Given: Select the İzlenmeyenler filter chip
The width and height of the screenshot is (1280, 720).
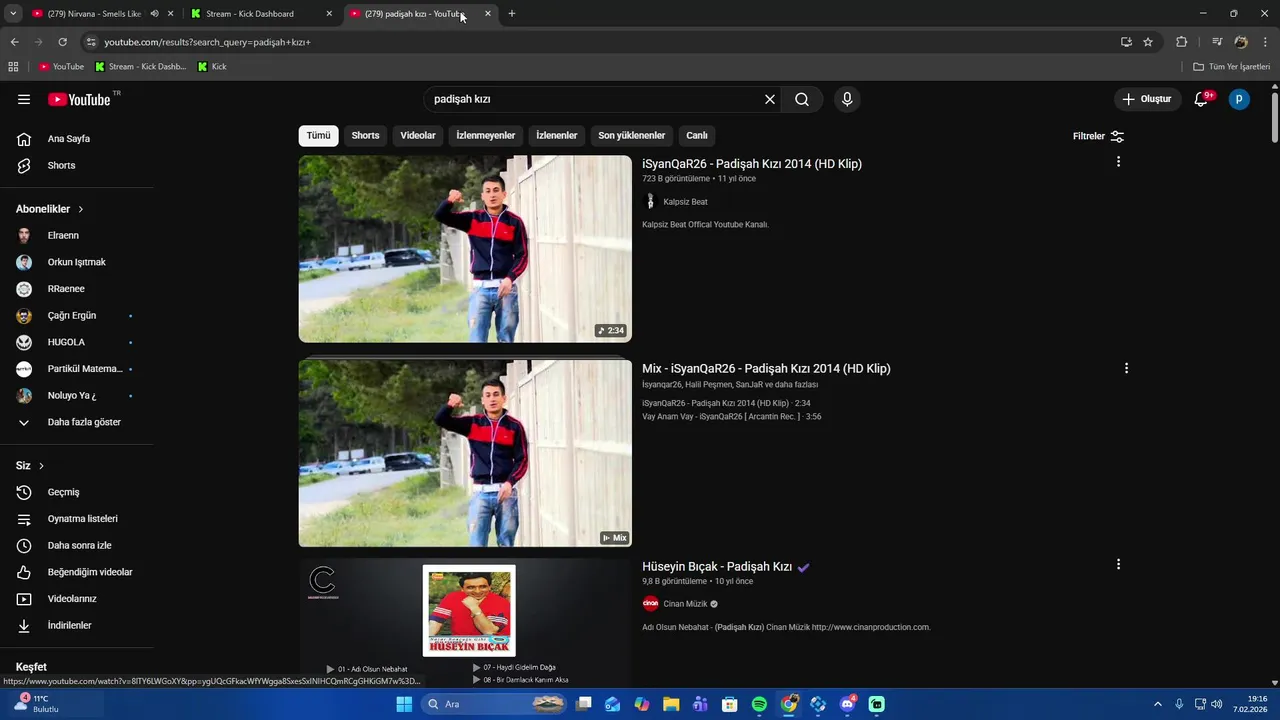Looking at the screenshot, I should (486, 136).
